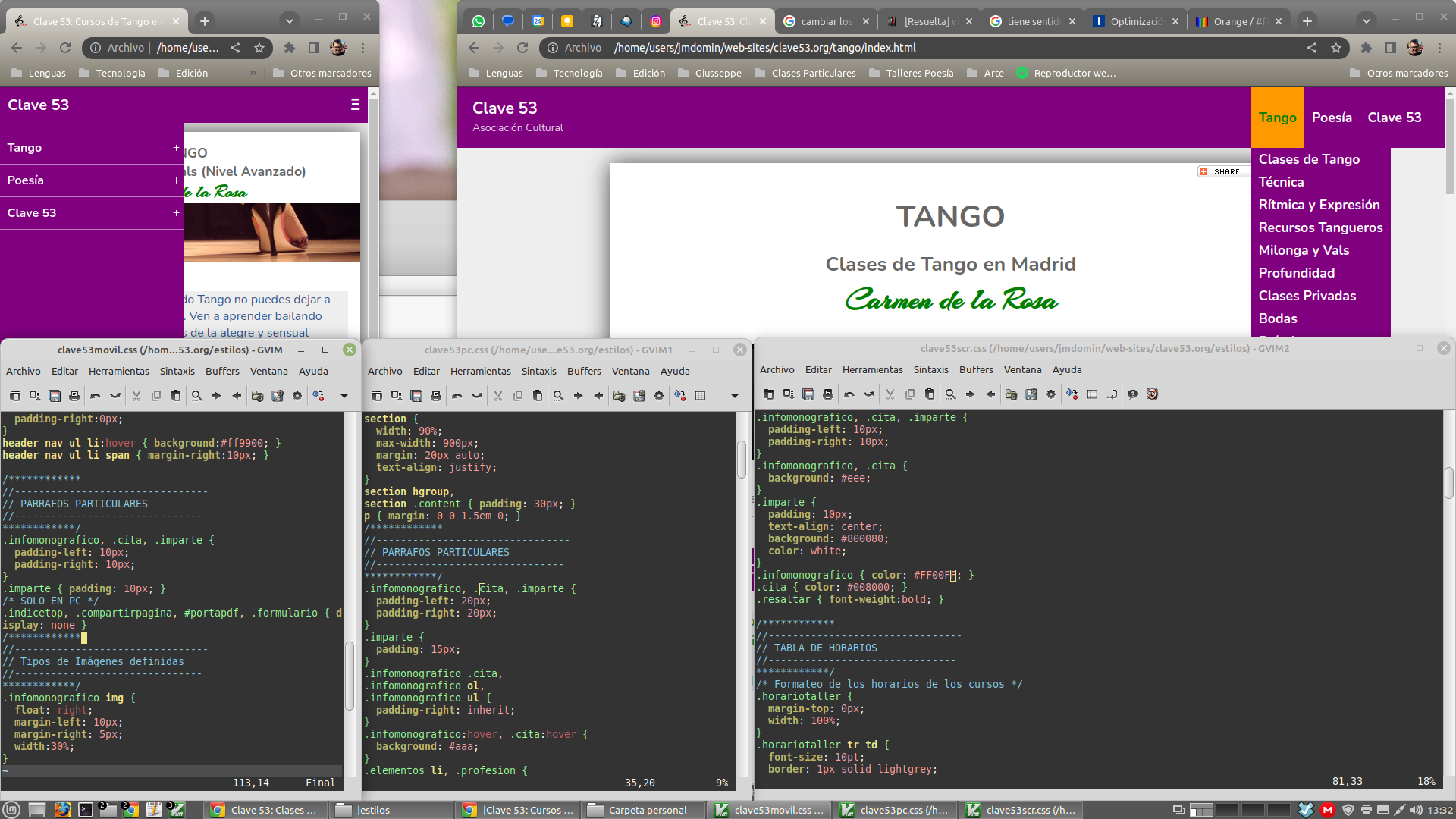Click Jump to Tag icon in GVIM2
This screenshot has width=1456, height=819.
[x=1112, y=394]
